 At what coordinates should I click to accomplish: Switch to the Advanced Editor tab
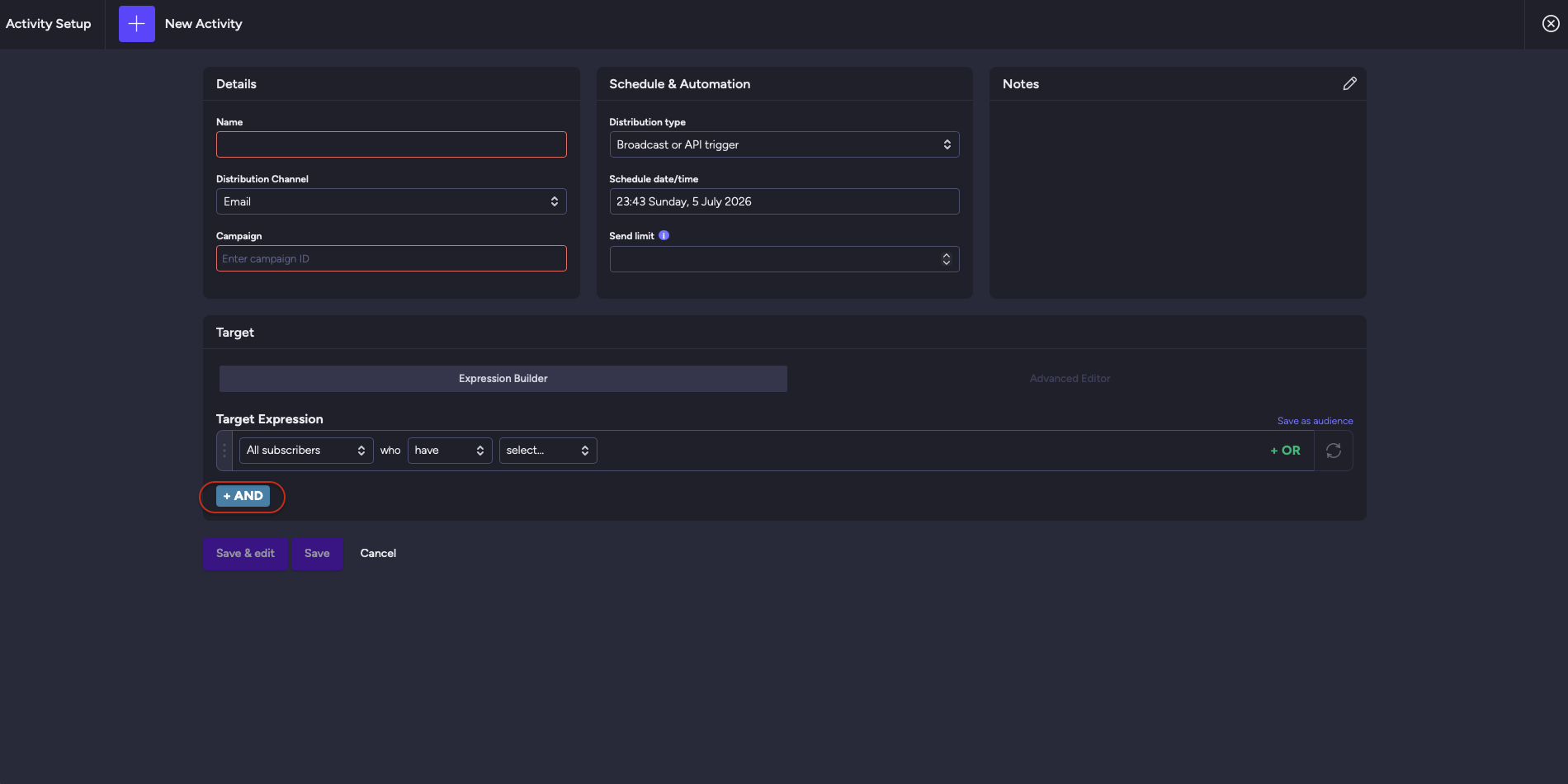coord(1070,379)
